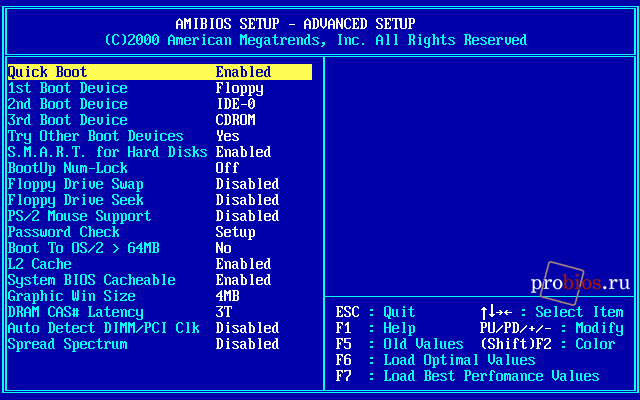This screenshot has height=400, width=640.
Task: Click Disabled value for Auto Detect DIMM/PCI Clk
Action: pyautogui.click(x=247, y=328)
